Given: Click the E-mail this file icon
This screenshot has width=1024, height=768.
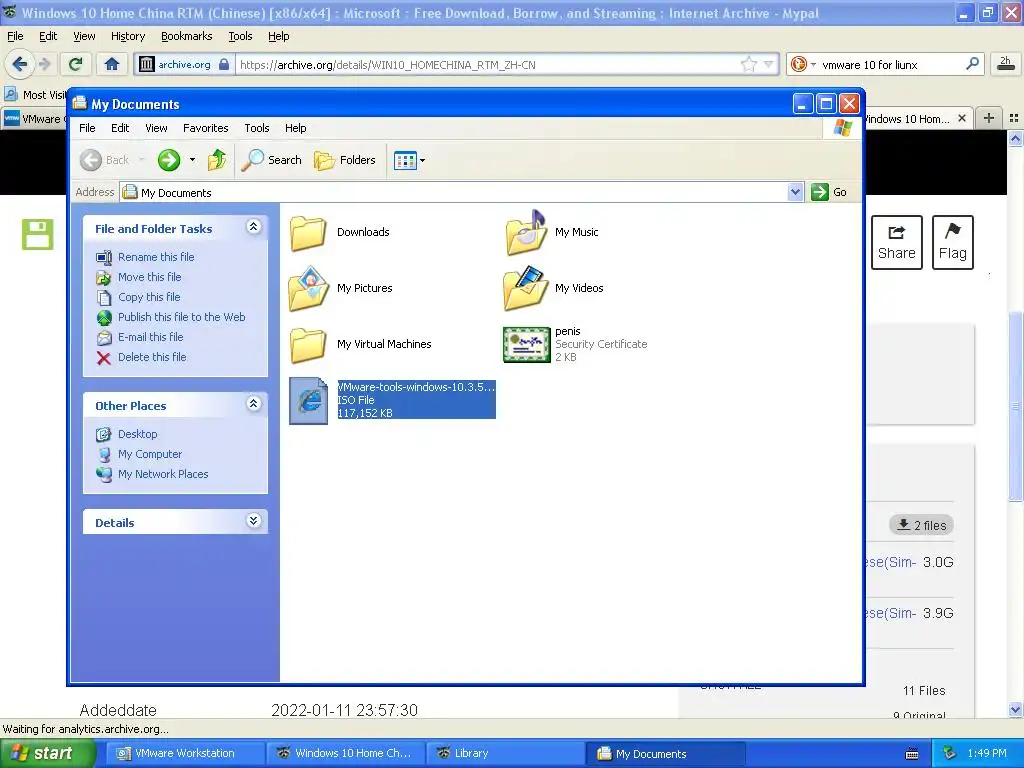Looking at the screenshot, I should (x=104, y=338).
